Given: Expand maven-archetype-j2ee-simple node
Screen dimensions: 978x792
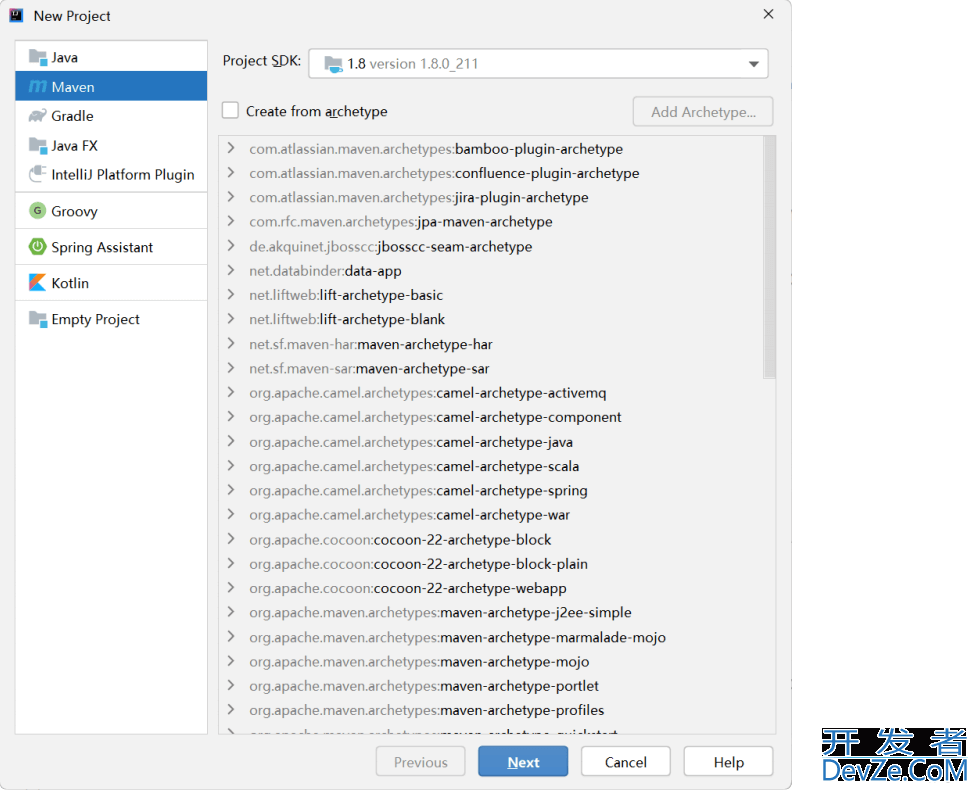Looking at the screenshot, I should [231, 612].
